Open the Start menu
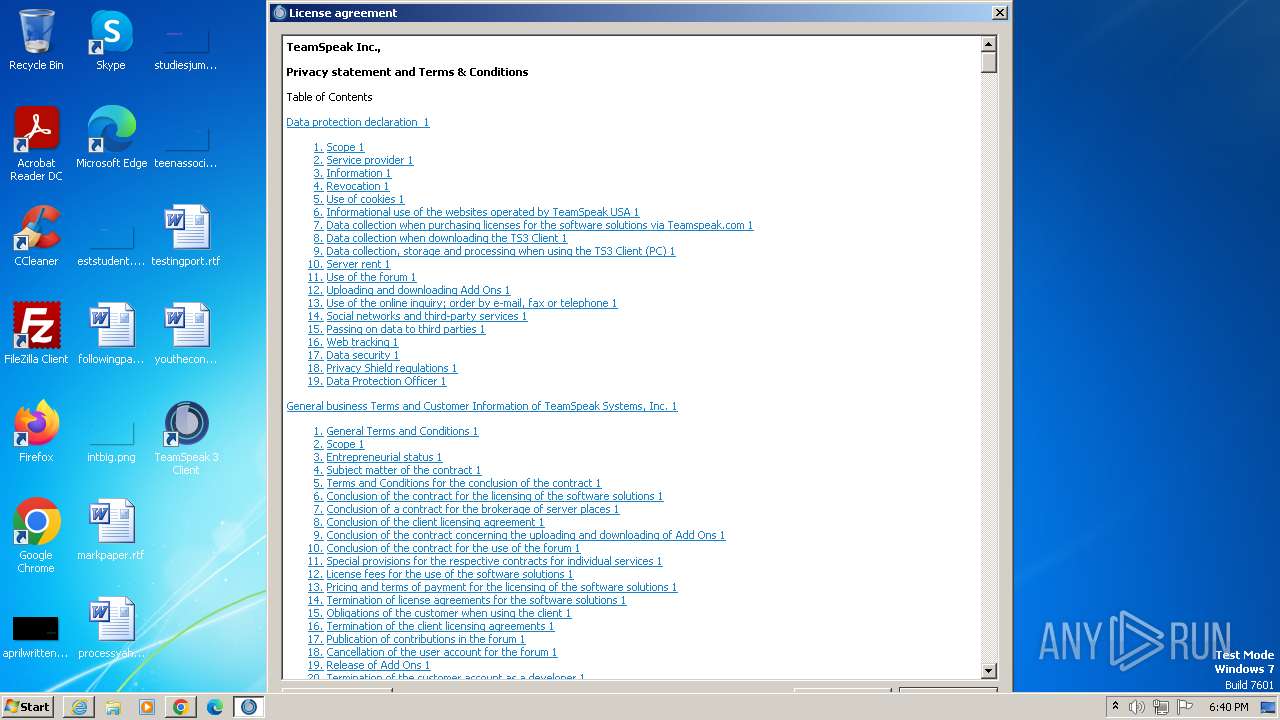 click(x=28, y=707)
